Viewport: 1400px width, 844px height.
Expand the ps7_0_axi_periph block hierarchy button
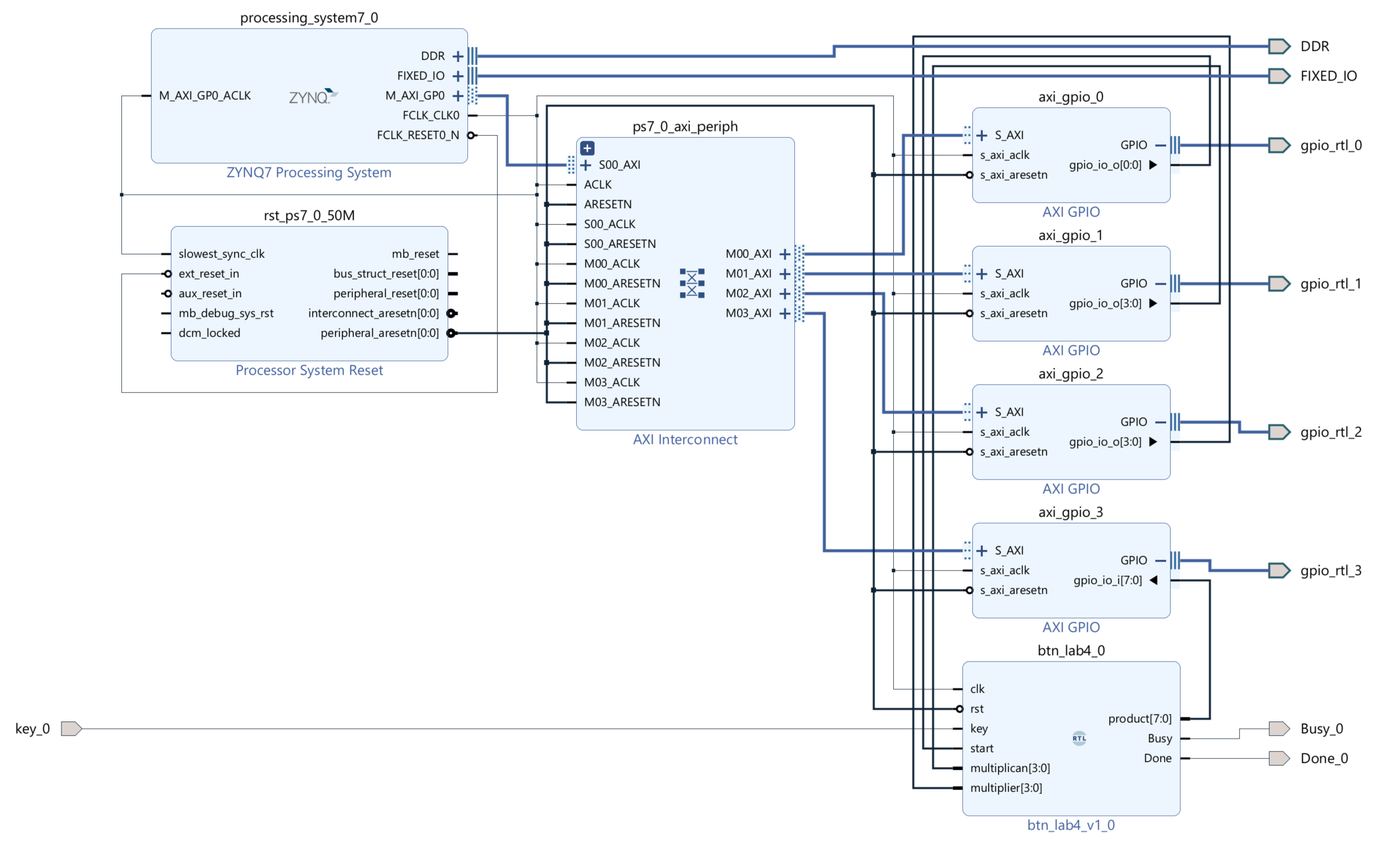[587, 148]
